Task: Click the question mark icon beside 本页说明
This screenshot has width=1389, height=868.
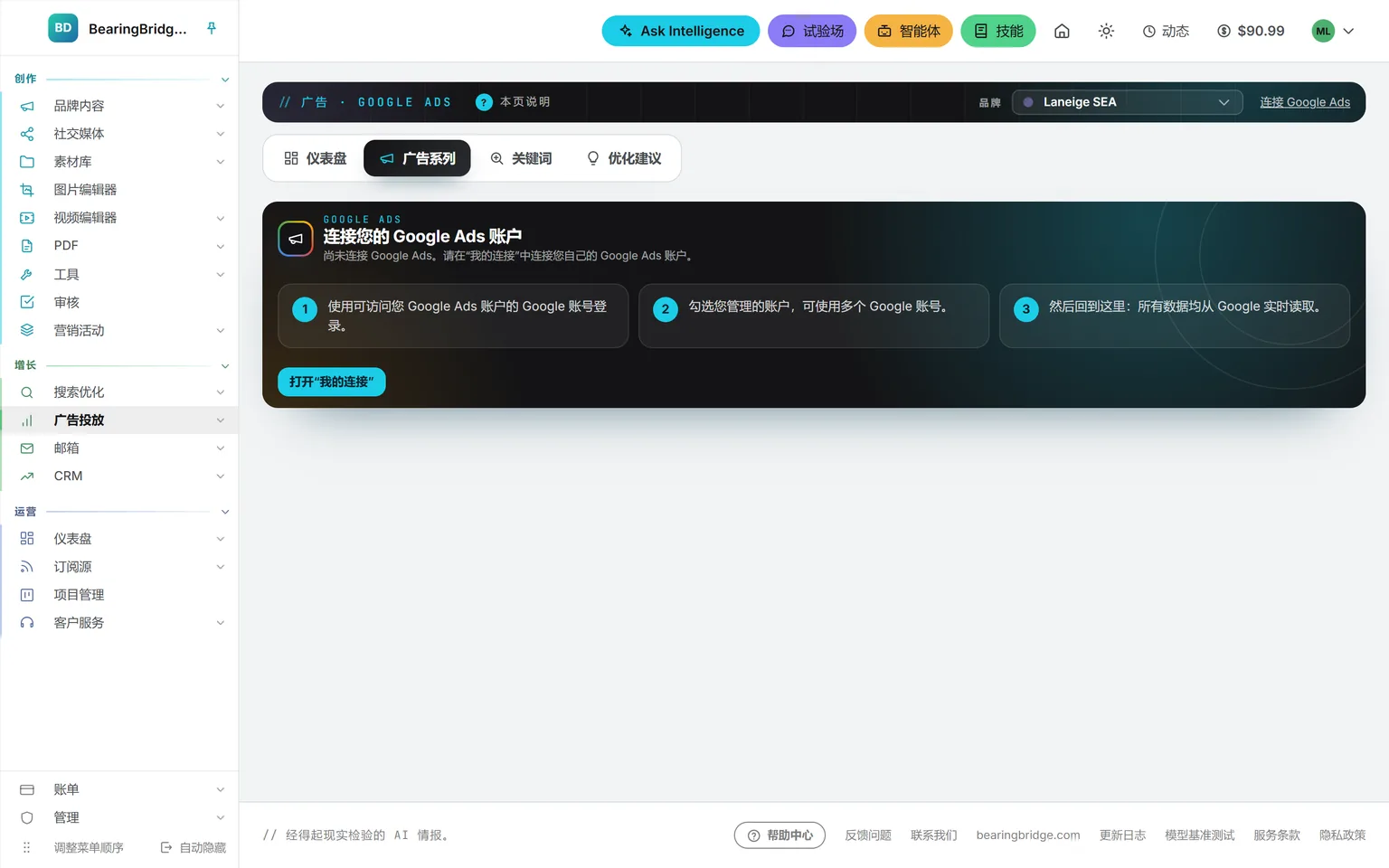Action: click(x=484, y=102)
